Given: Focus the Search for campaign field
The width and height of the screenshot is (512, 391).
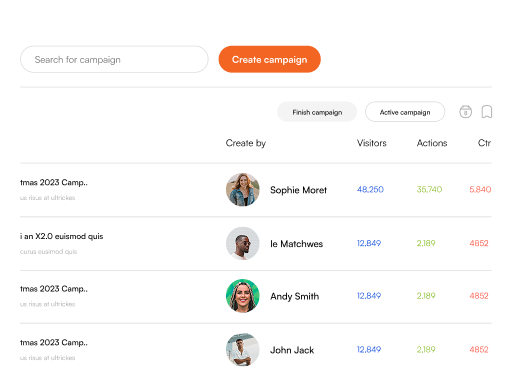Looking at the screenshot, I should point(114,59).
